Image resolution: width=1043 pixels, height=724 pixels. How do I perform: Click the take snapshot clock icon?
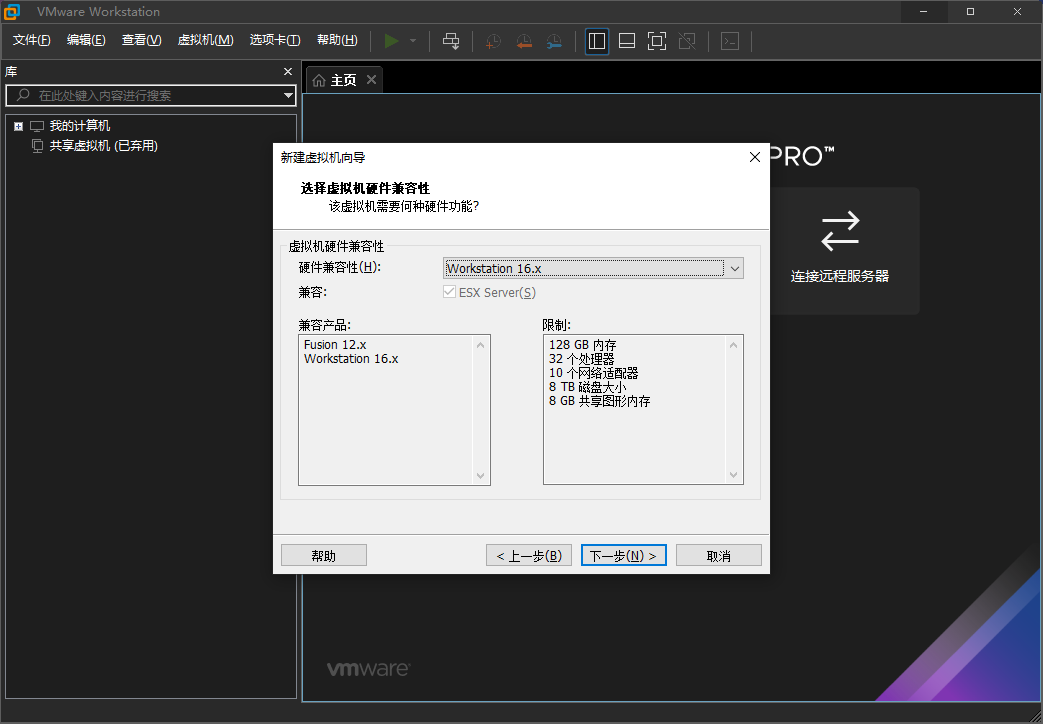493,41
